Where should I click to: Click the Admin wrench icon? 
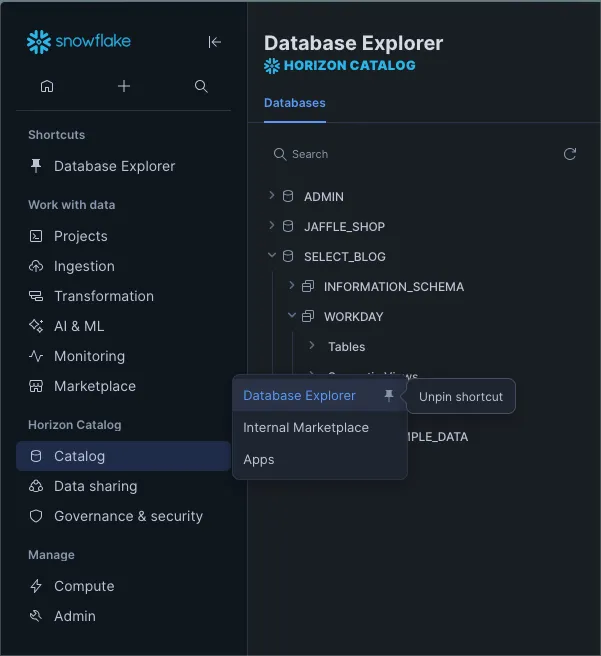(36, 616)
